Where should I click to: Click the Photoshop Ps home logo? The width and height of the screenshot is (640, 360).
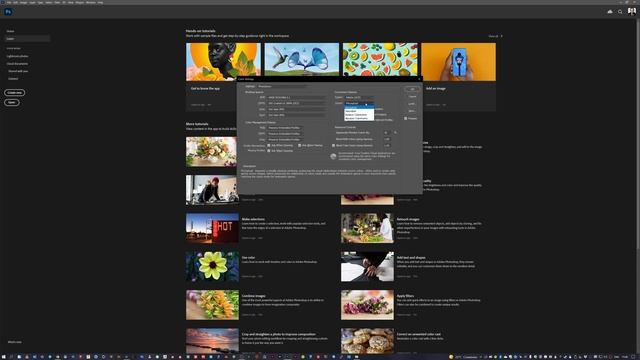point(8,12)
